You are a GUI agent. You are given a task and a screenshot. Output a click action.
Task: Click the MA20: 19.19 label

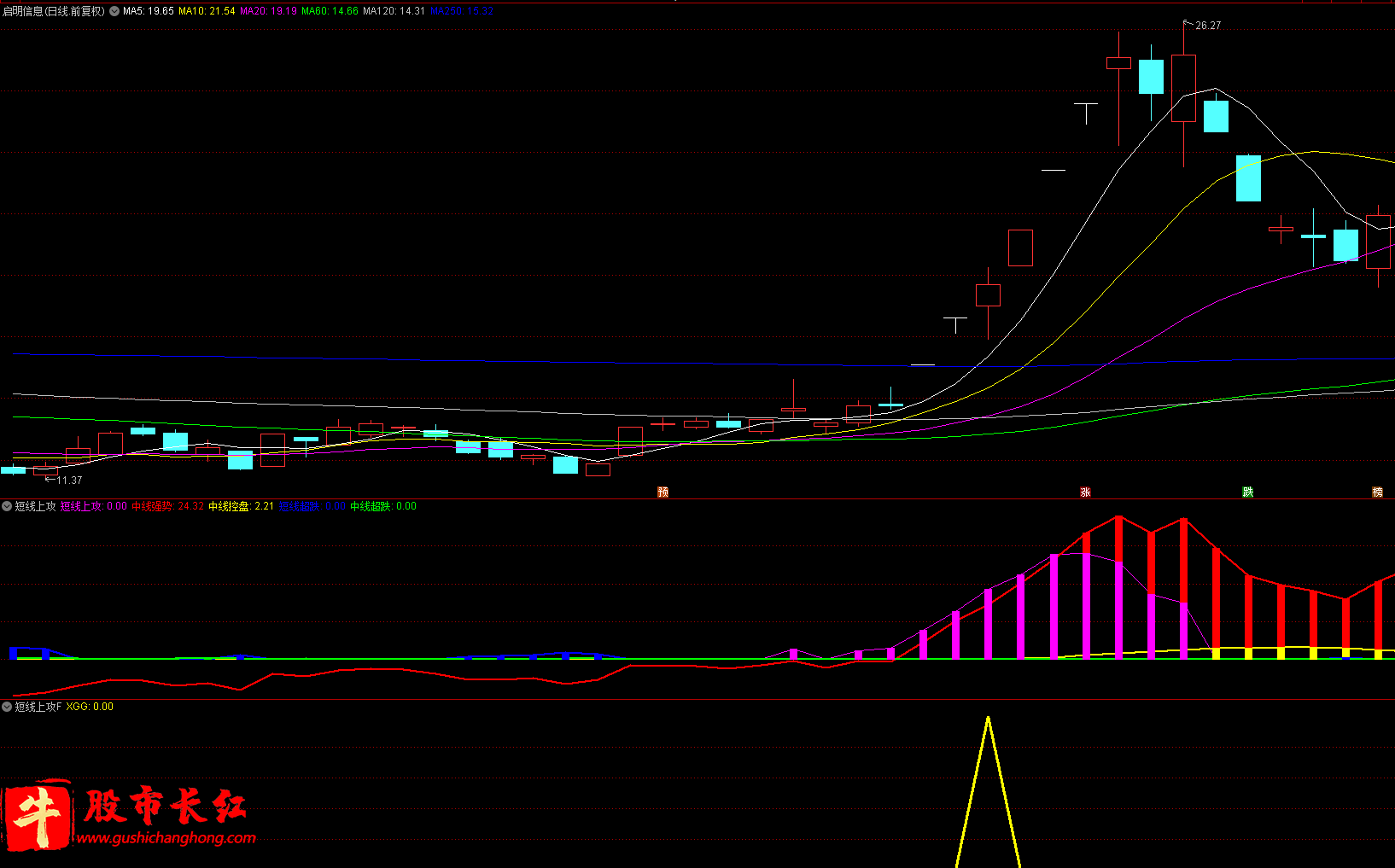pos(269,11)
